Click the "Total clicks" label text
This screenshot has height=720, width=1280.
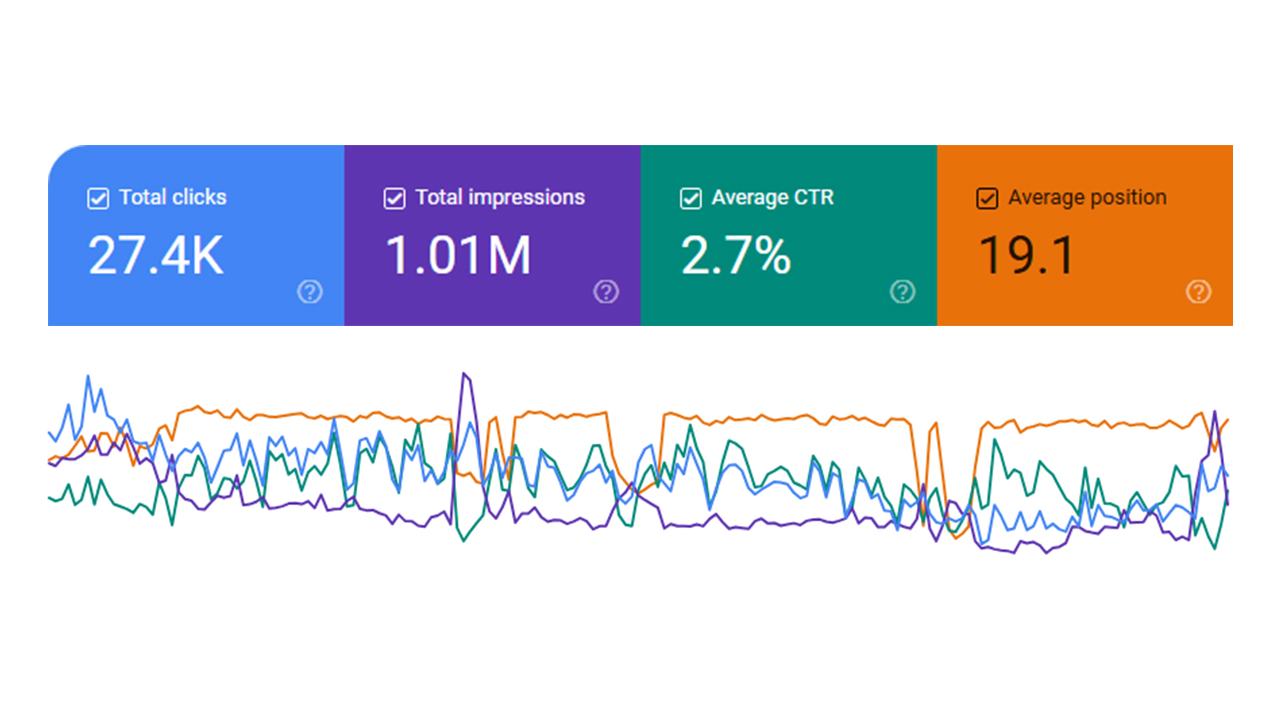(x=173, y=198)
